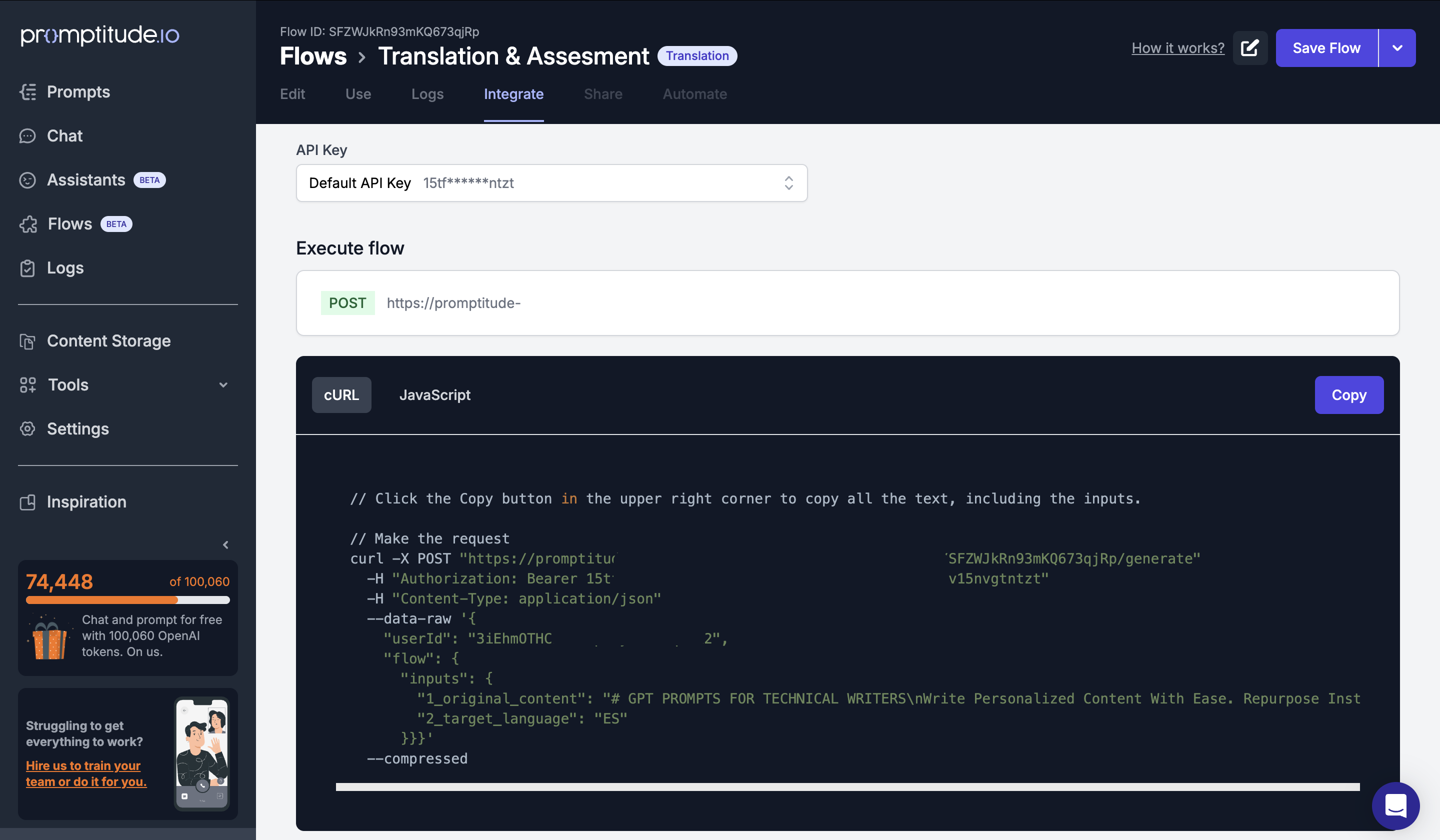Click the horizontal code scrollbar
Image resolution: width=1440 pixels, height=840 pixels.
[x=847, y=787]
